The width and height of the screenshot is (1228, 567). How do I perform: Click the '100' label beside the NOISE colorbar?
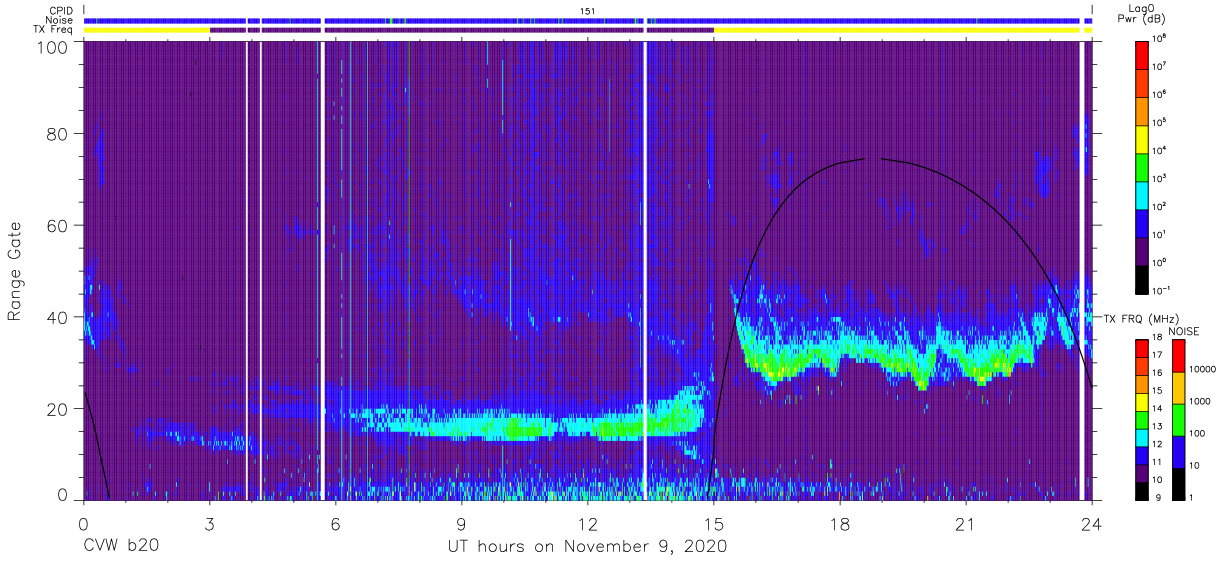click(1197, 433)
